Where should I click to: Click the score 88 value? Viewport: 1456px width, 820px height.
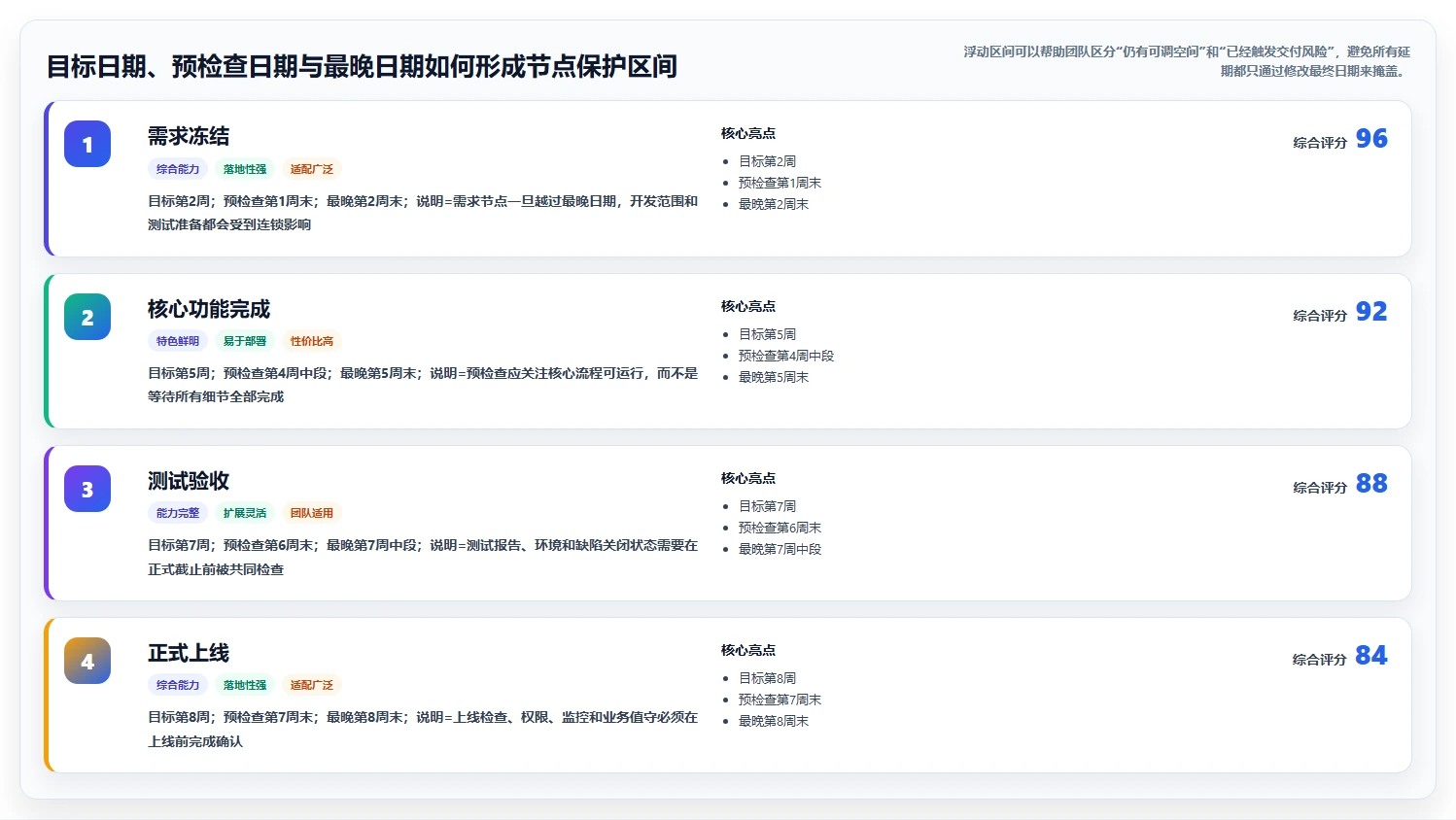point(1371,484)
